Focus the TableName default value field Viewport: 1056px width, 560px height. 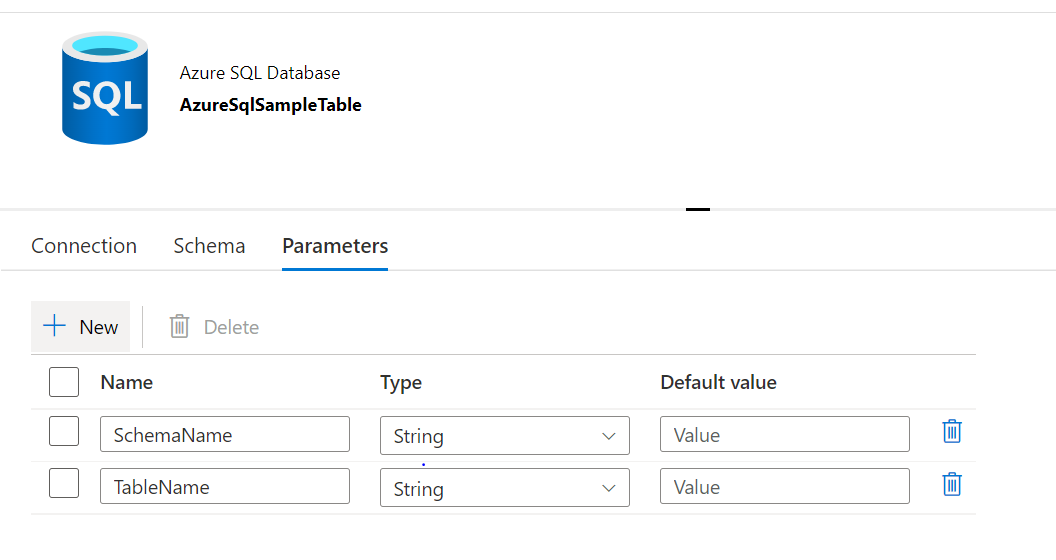[784, 487]
